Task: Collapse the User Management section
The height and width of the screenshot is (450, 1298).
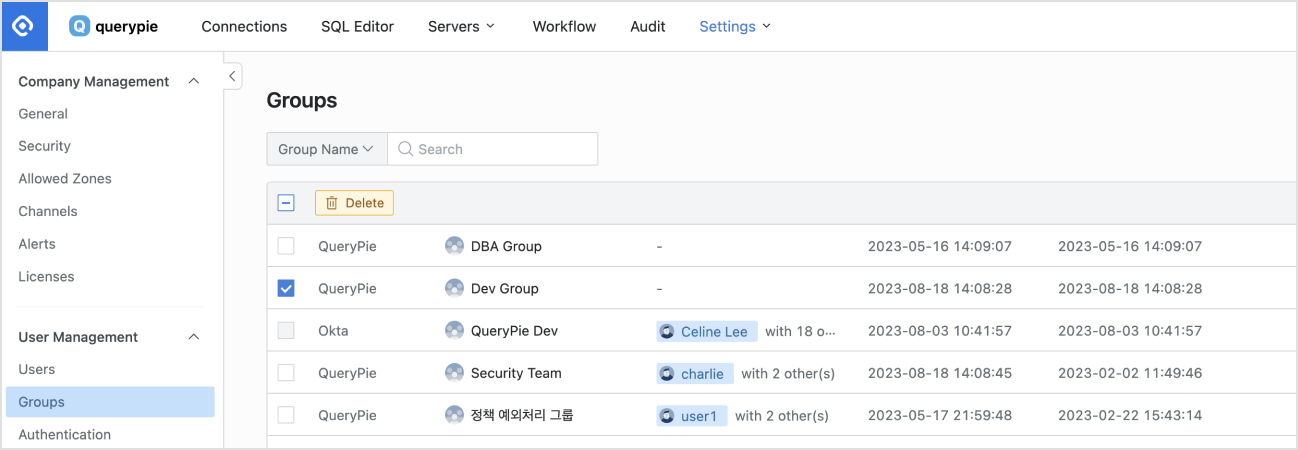Action: click(194, 337)
